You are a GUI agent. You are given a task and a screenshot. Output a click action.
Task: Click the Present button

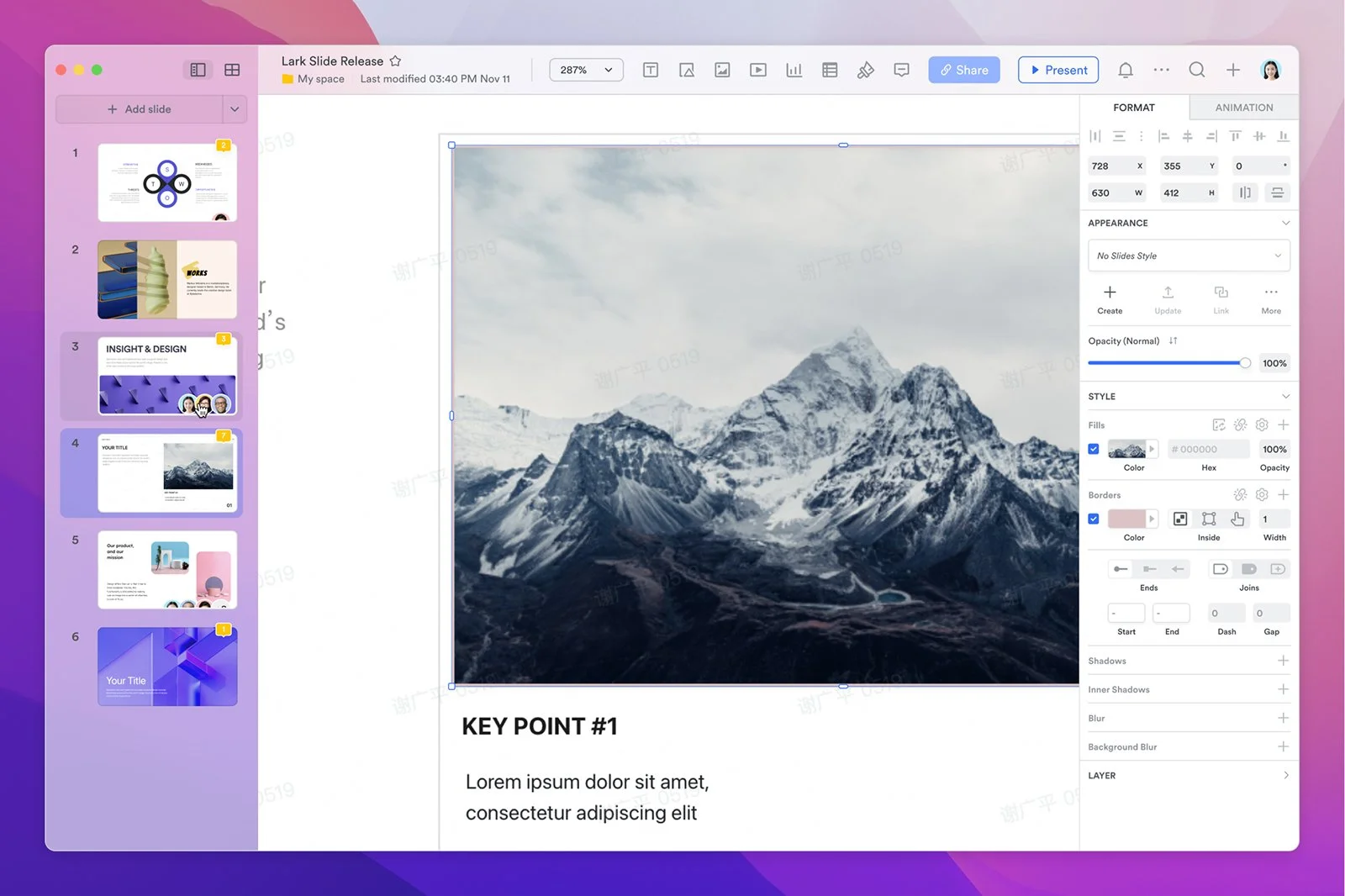(1058, 70)
